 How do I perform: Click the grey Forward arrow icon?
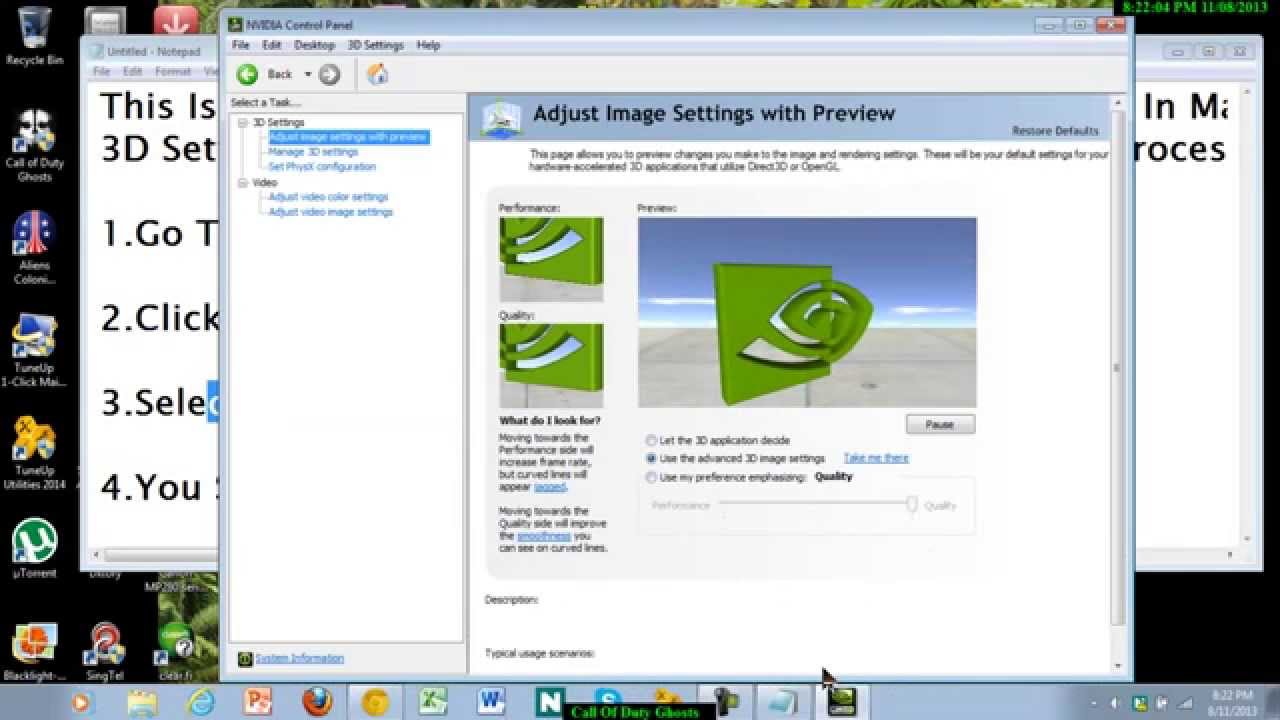329,74
